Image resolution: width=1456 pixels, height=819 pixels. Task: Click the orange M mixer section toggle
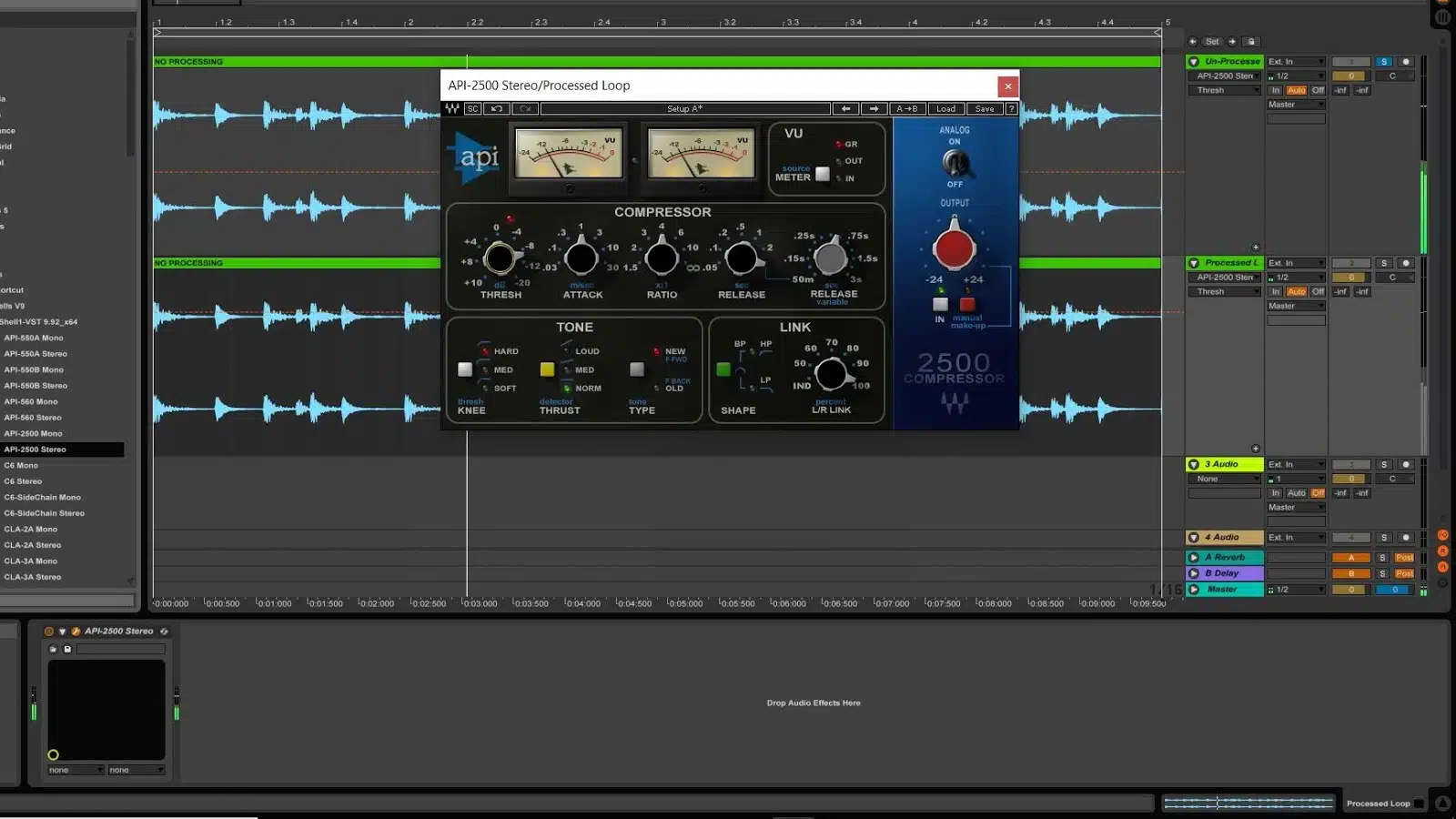pyautogui.click(x=1442, y=566)
